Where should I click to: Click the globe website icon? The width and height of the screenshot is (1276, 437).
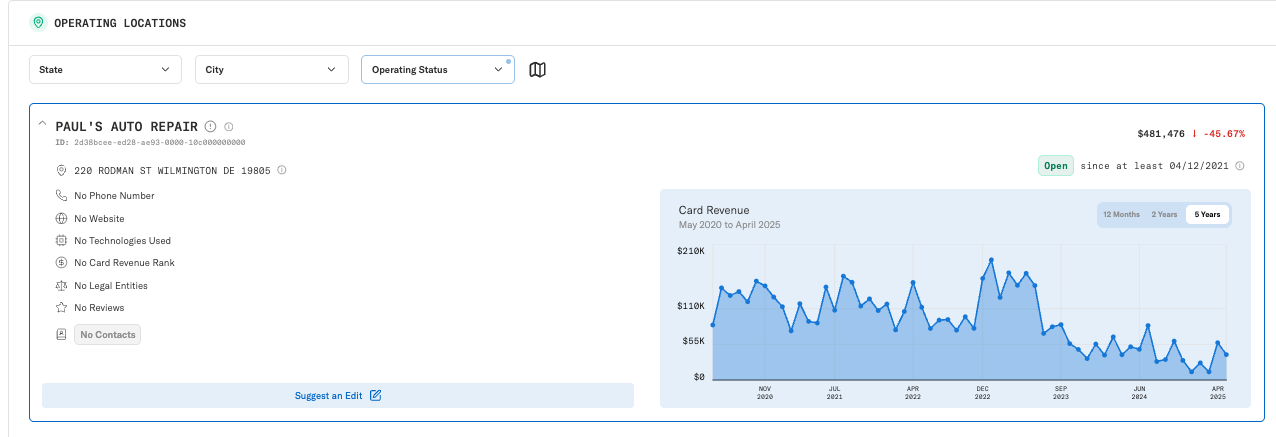(61, 218)
